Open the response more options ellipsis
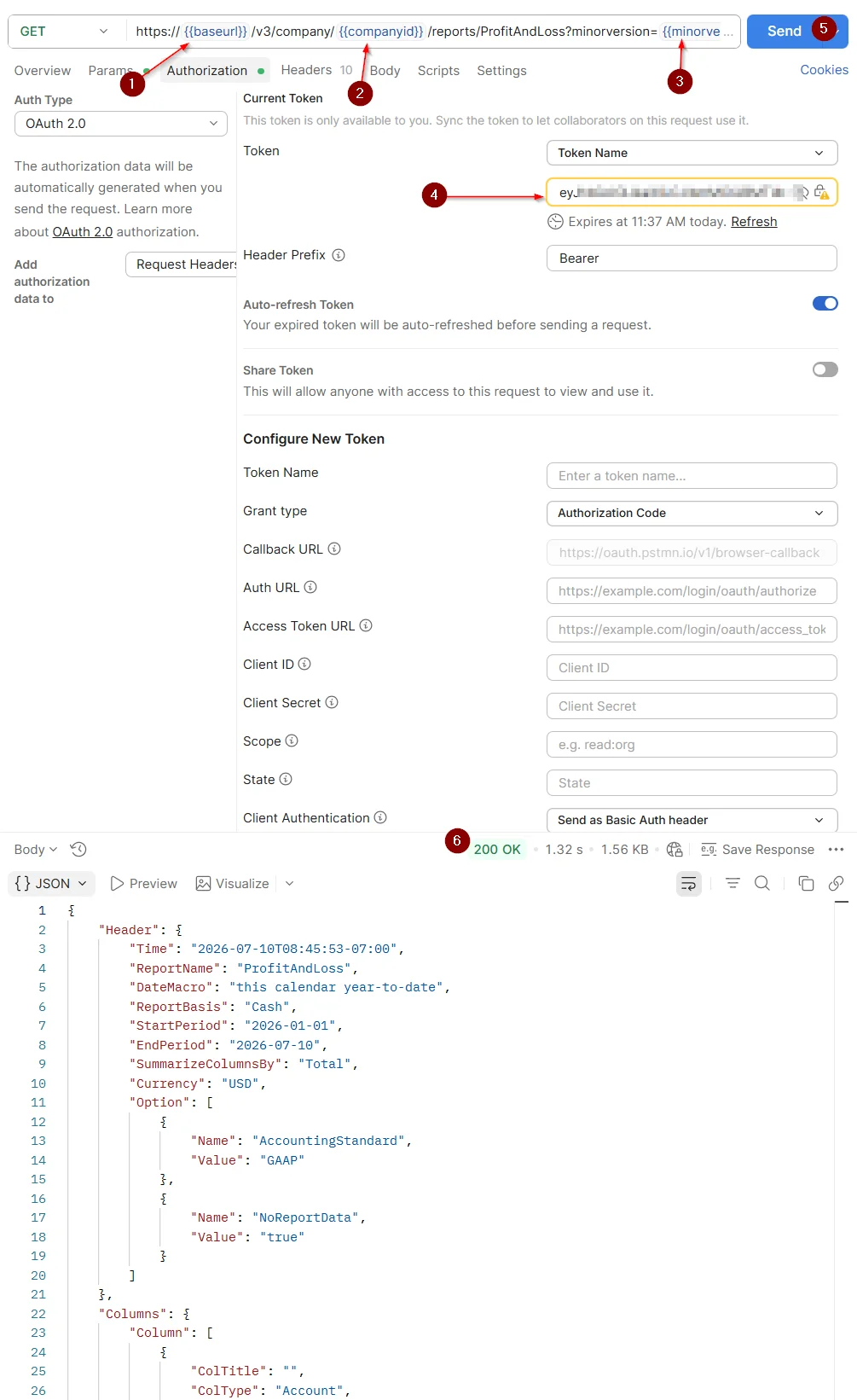Viewport: 857px width, 1400px height. 836,849
